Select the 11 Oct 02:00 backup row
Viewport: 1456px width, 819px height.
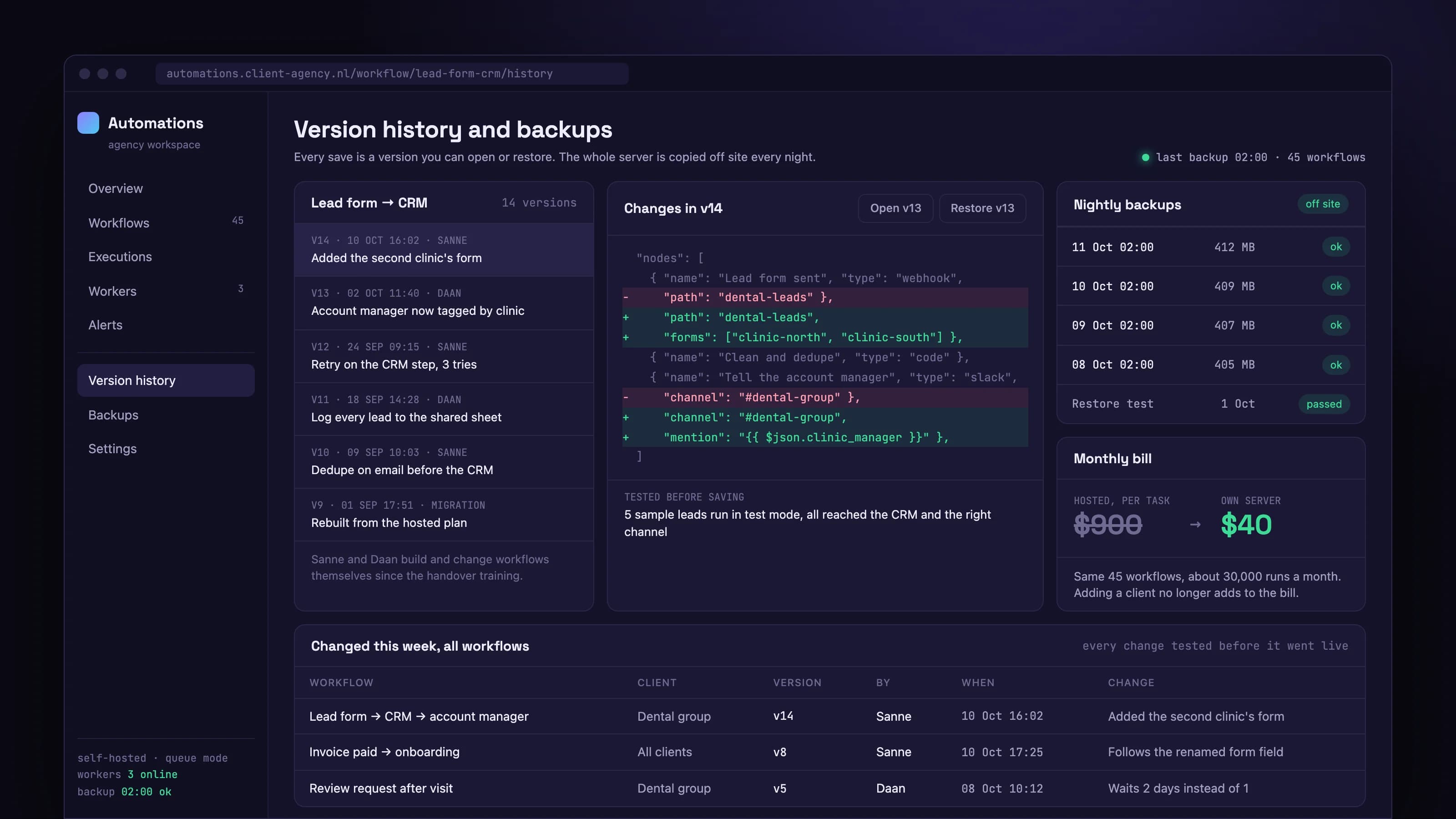(1211, 247)
